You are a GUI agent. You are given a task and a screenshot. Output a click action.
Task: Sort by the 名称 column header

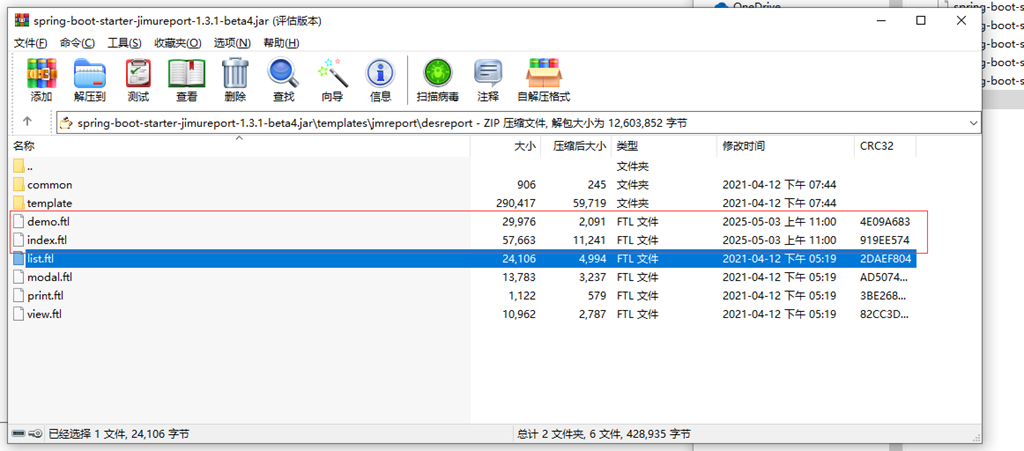[x=240, y=146]
